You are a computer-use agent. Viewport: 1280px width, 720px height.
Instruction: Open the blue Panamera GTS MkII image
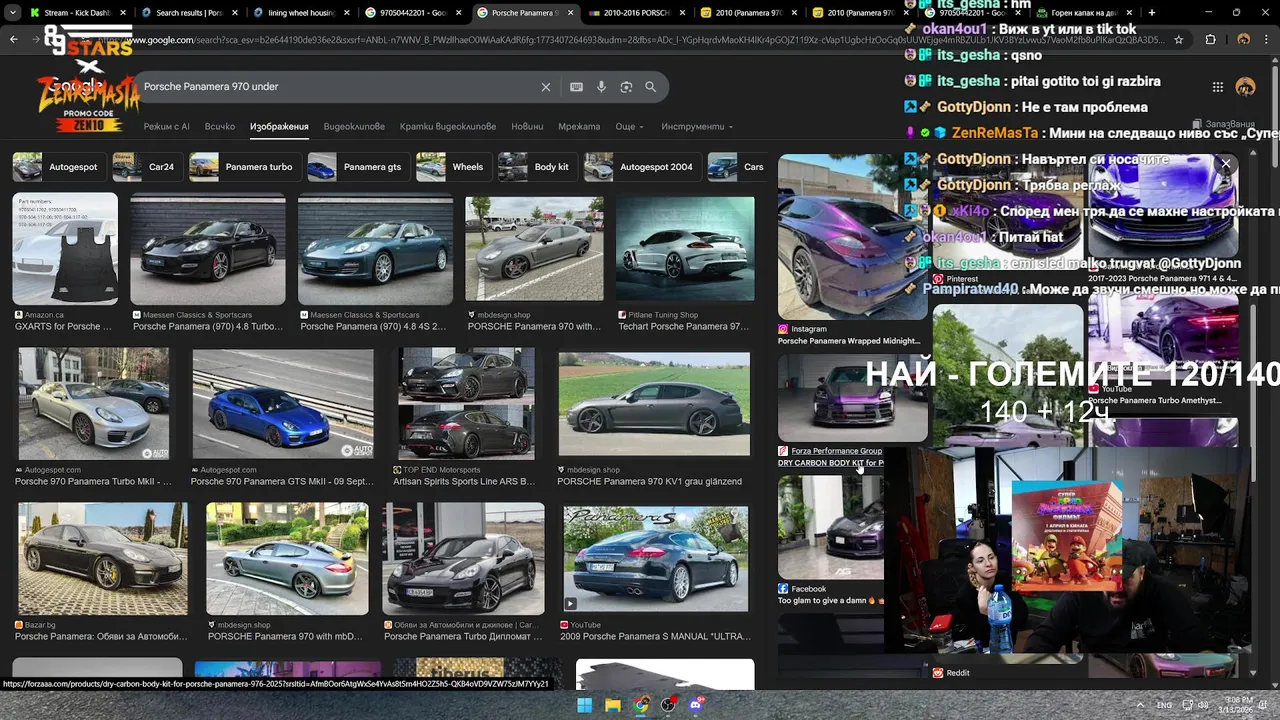[283, 404]
